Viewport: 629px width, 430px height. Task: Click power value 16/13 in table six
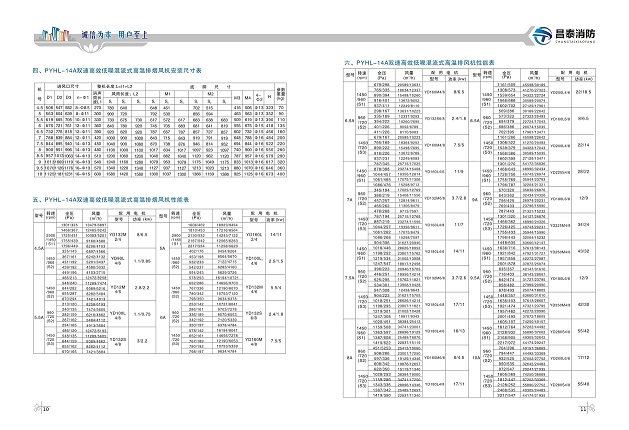tap(459, 331)
